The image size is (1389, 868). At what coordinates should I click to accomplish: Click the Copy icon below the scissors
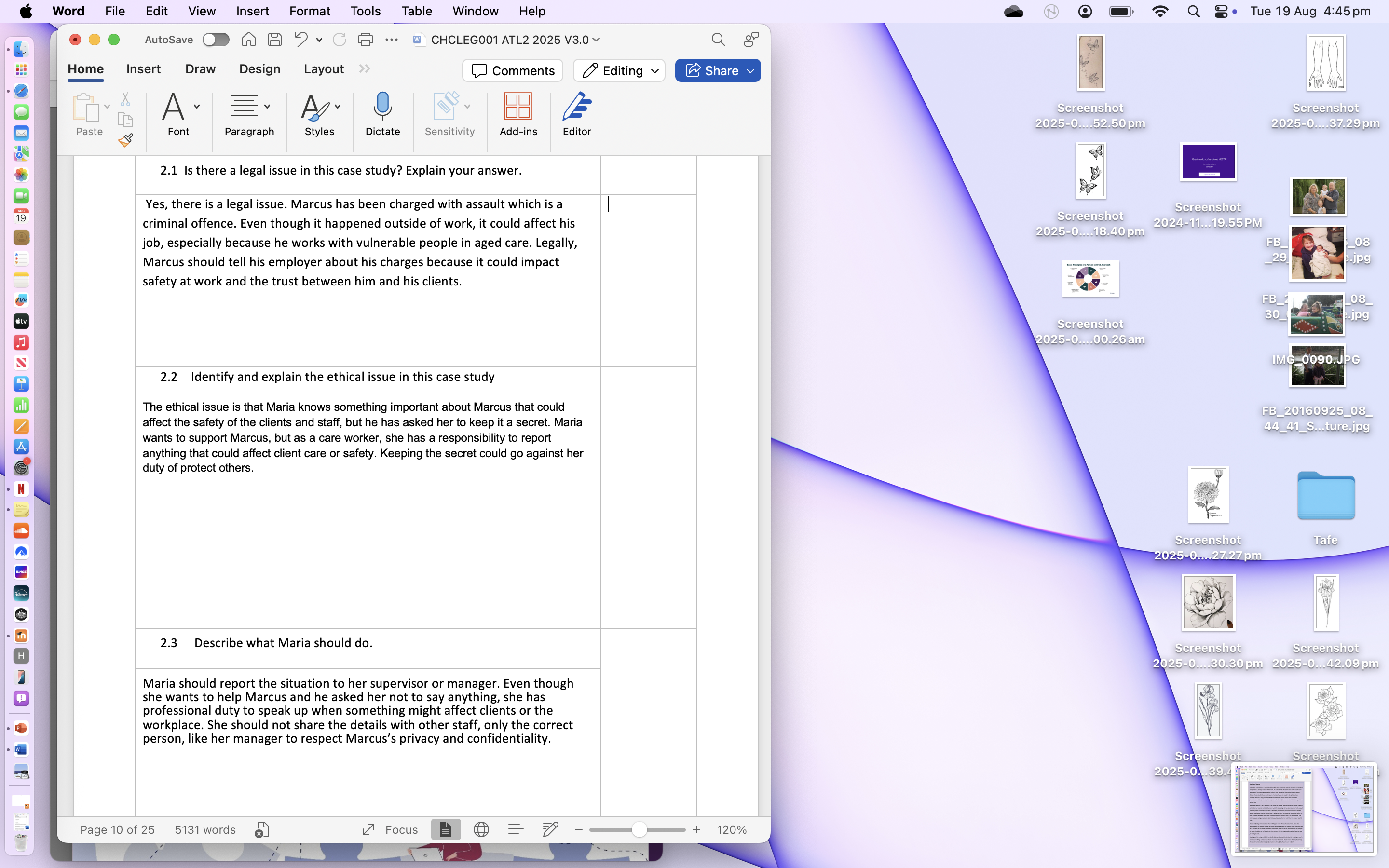(126, 120)
